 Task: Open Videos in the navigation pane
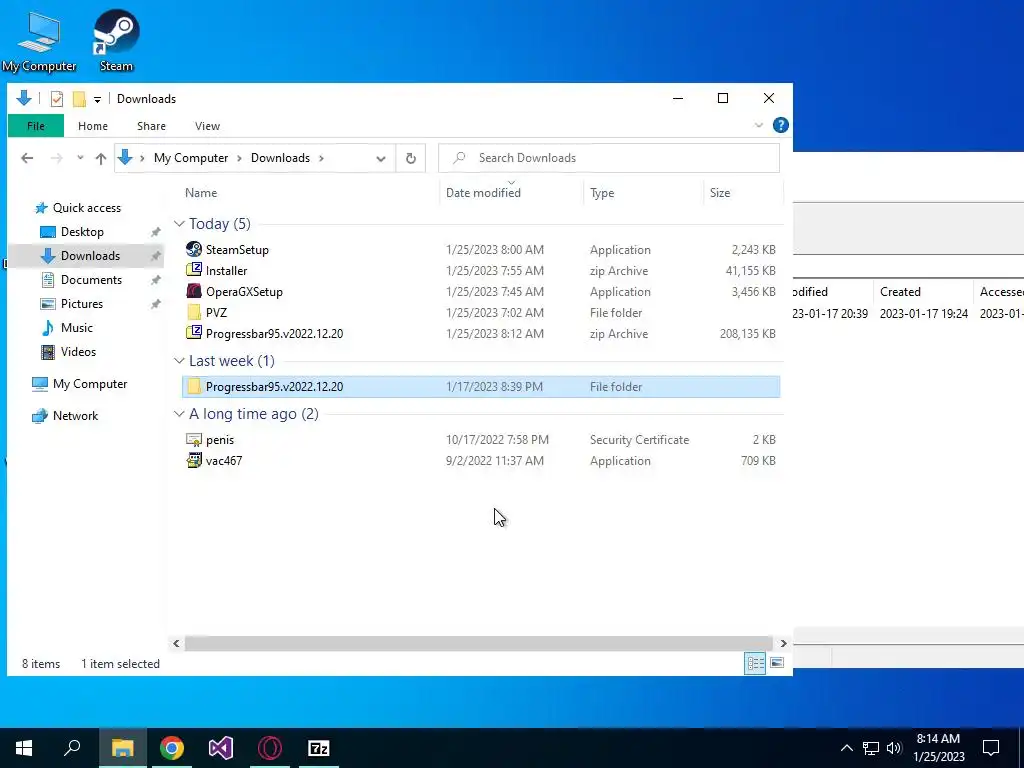point(78,351)
